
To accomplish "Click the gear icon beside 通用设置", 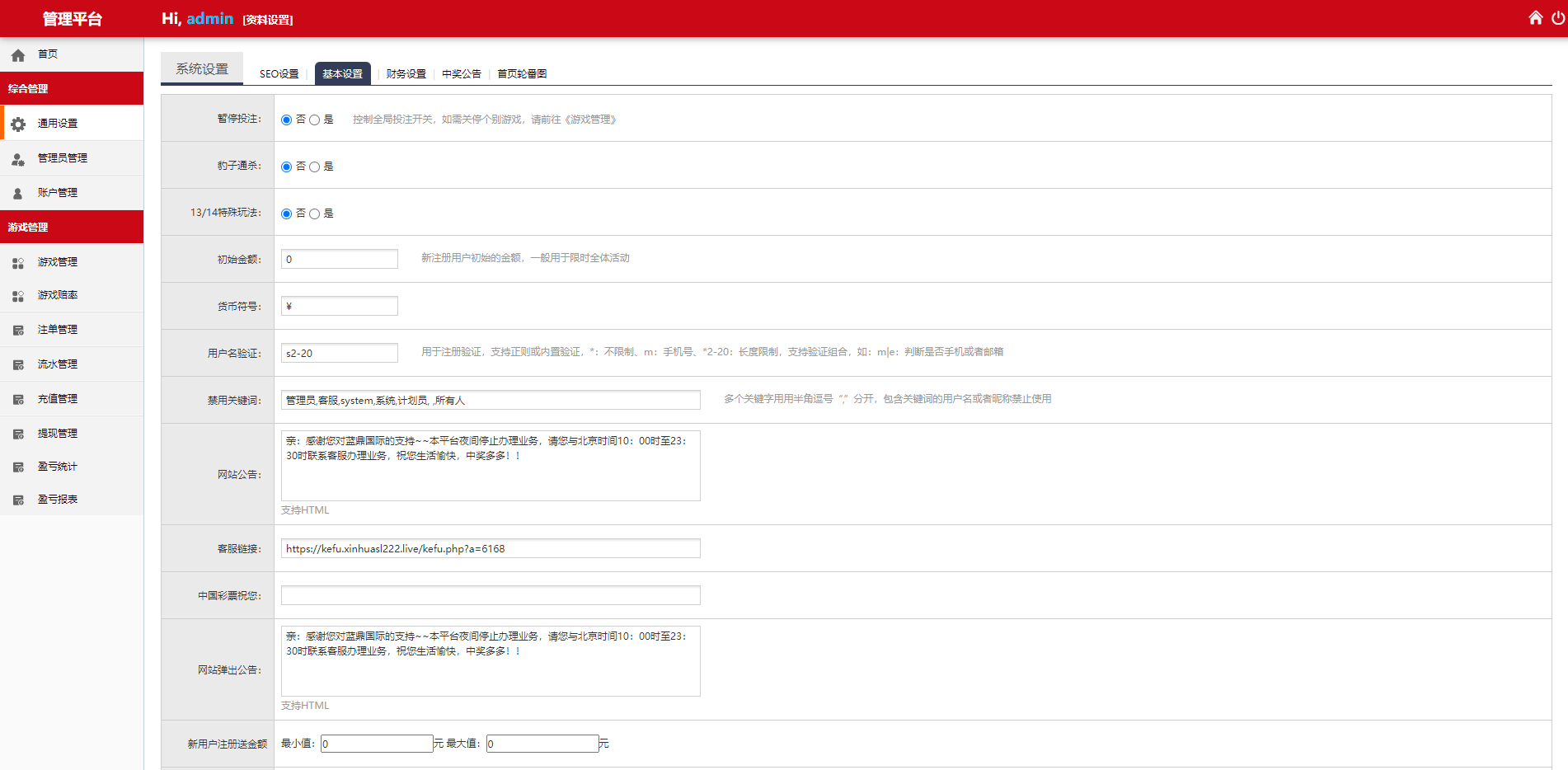I will click(18, 124).
